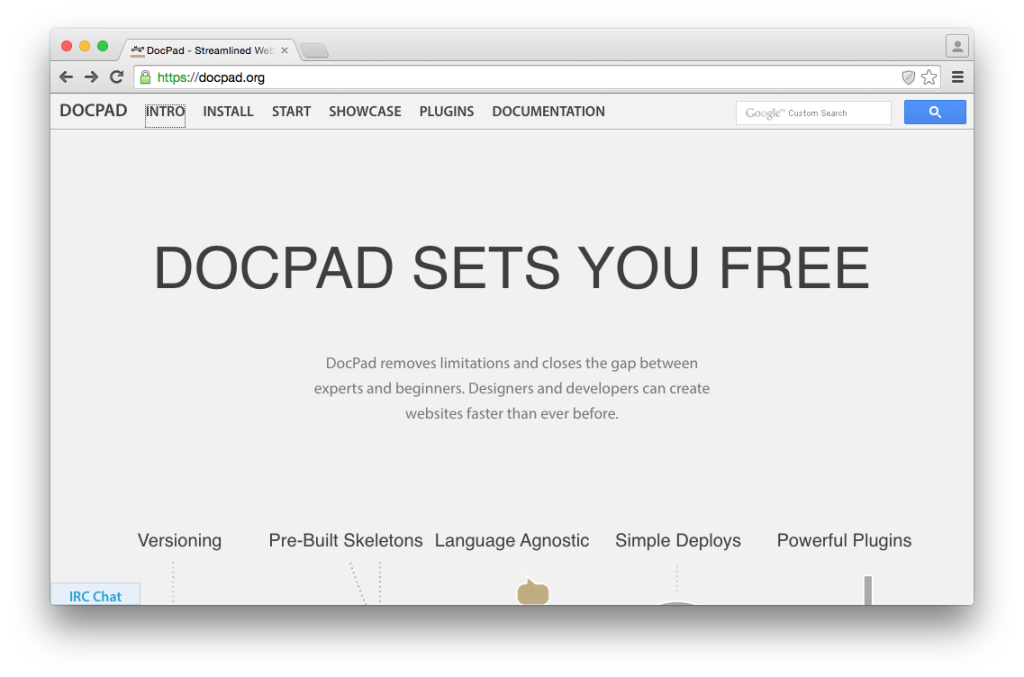Open the DOCUMENTATION page
Image resolution: width=1024 pixels, height=677 pixels.
click(x=548, y=111)
